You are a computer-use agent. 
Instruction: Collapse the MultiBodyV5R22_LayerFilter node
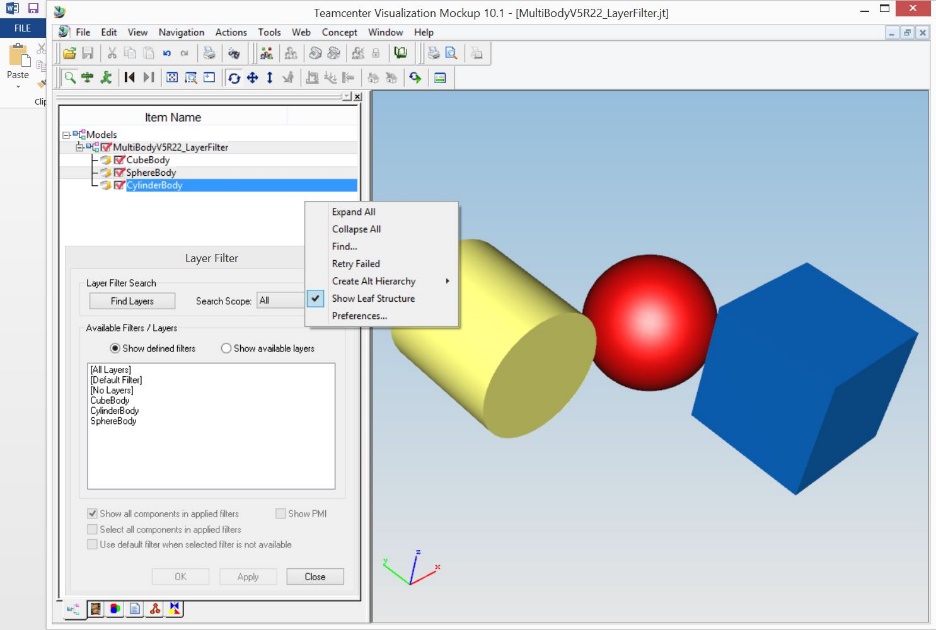[79, 147]
